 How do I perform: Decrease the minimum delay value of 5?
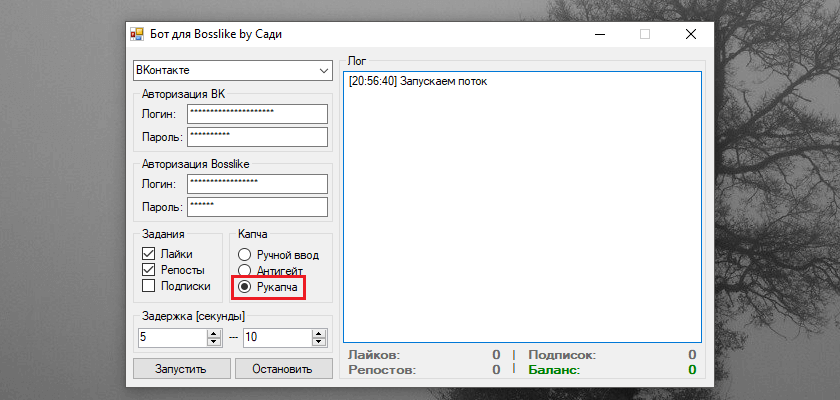click(x=214, y=342)
